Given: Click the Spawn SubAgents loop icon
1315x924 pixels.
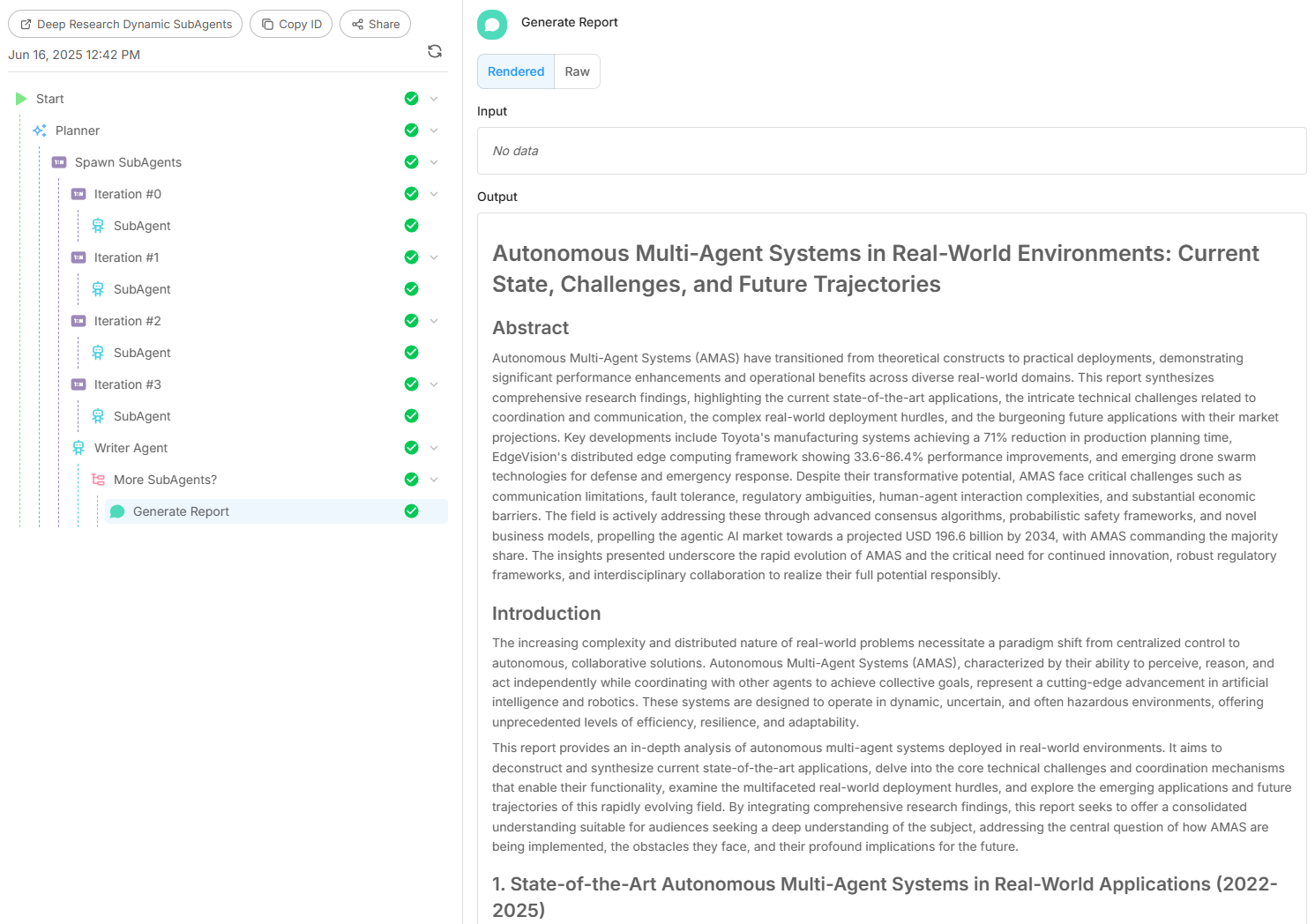Looking at the screenshot, I should coord(59,162).
